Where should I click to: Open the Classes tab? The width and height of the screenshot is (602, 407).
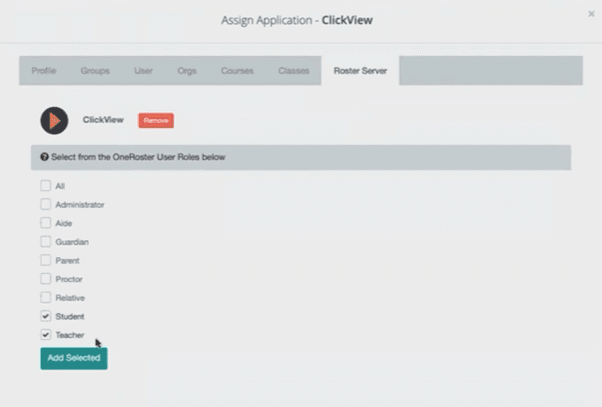point(293,71)
